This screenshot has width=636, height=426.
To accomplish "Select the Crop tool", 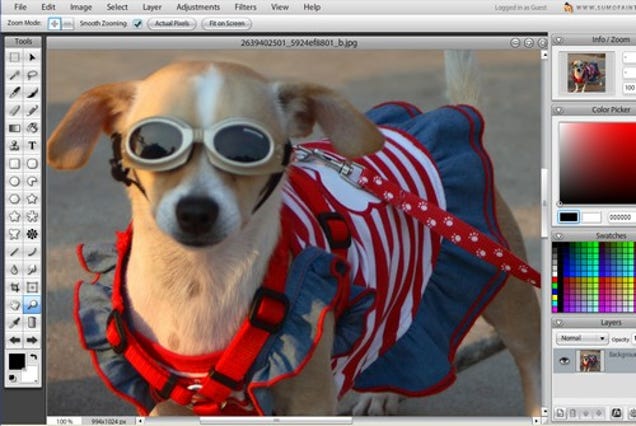I will pyautogui.click(x=14, y=287).
